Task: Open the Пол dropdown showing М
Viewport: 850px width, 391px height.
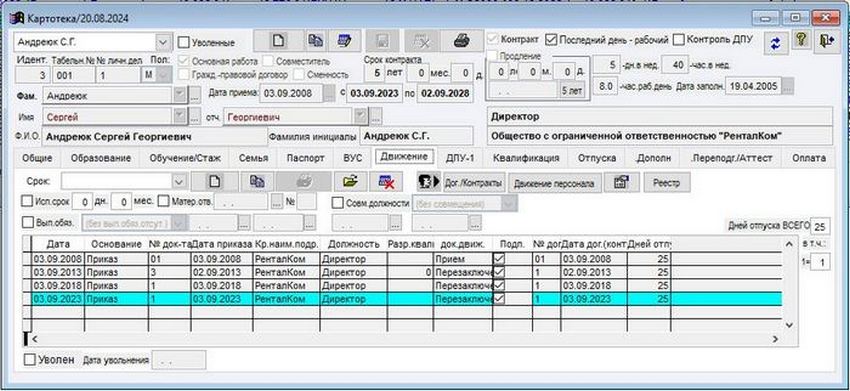Action: click(x=164, y=75)
